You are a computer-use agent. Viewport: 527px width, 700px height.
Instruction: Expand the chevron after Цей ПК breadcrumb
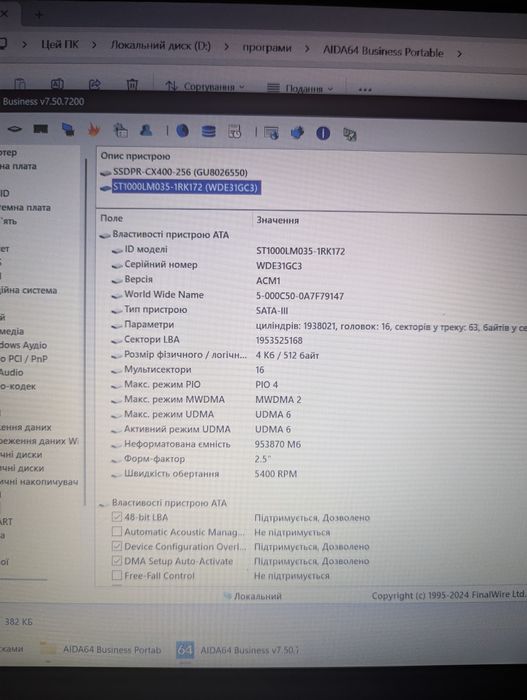click(94, 45)
